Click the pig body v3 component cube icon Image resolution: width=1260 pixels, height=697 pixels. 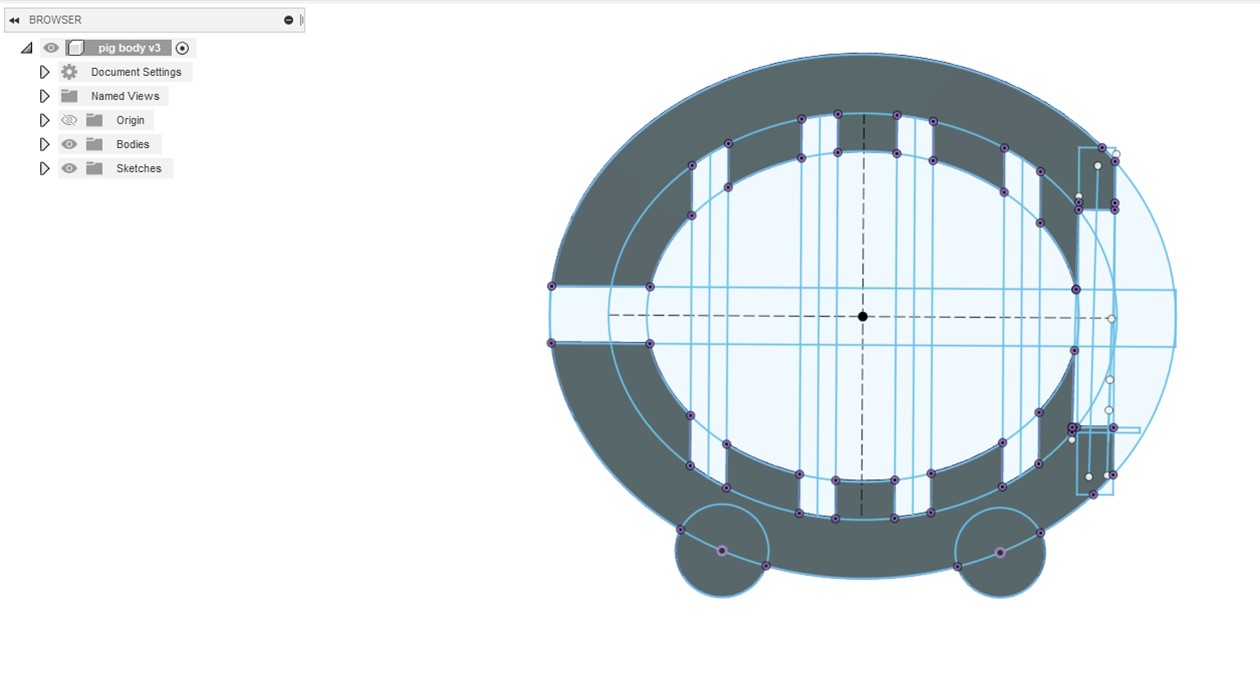point(75,48)
